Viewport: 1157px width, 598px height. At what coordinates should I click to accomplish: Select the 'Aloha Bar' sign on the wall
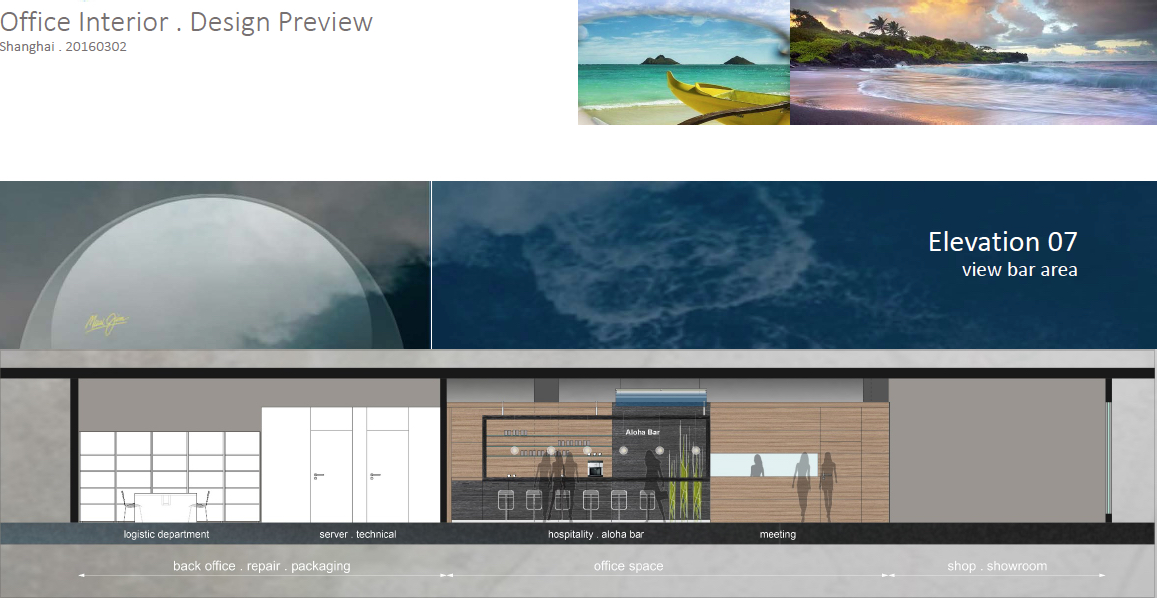642,432
